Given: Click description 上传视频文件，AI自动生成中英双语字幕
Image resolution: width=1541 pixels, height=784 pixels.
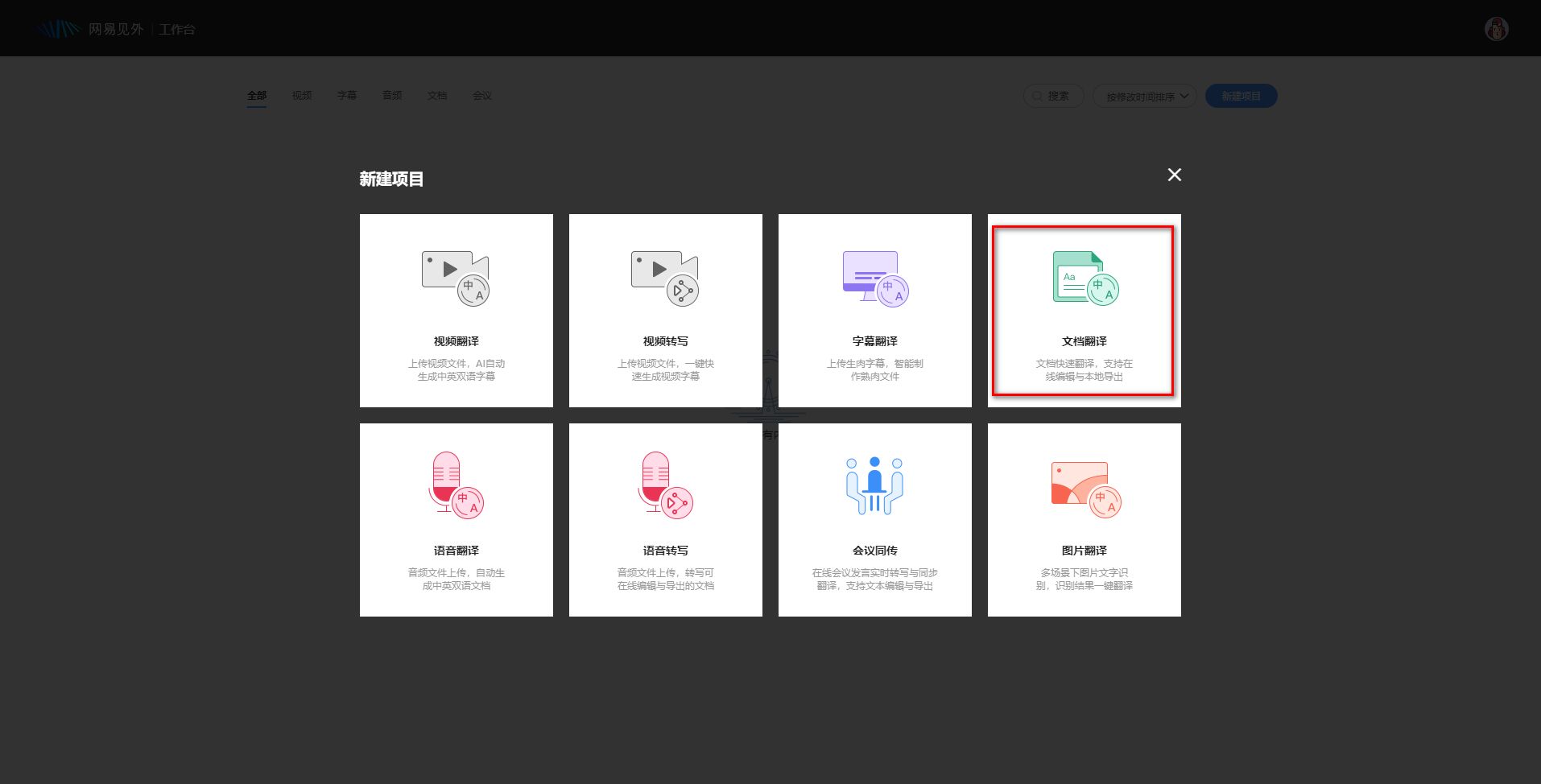Looking at the screenshot, I should 457,370.
